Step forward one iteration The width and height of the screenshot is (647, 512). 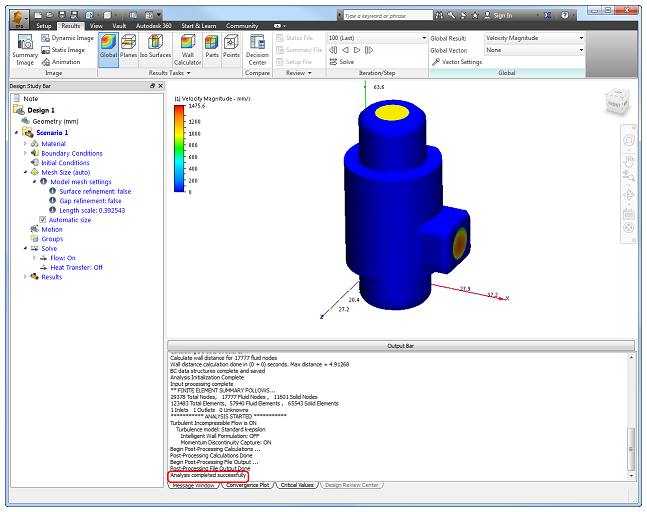pyautogui.click(x=357, y=50)
